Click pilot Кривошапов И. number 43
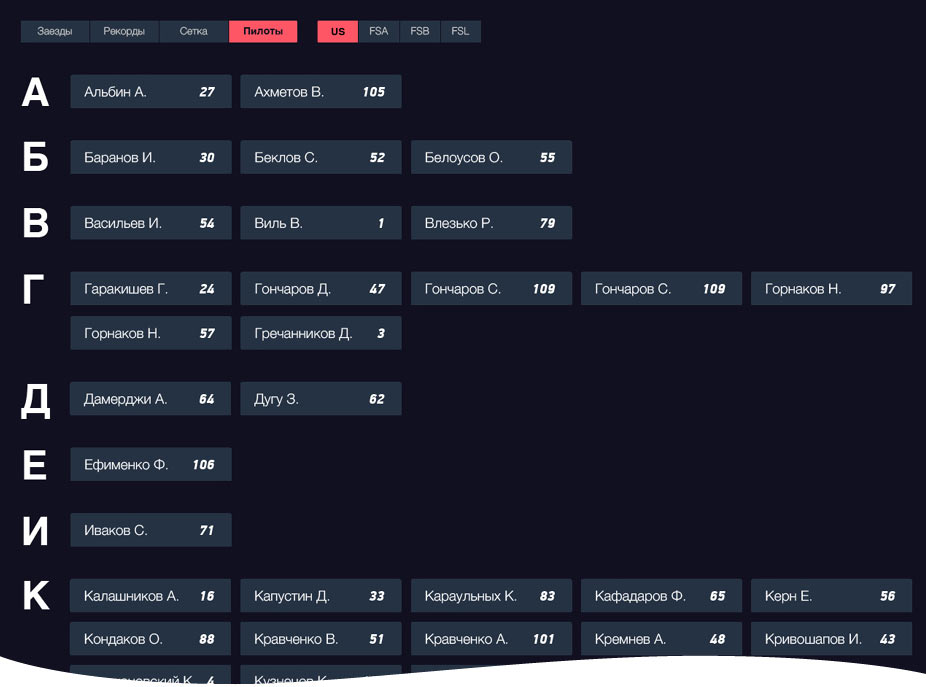Image resolution: width=926 pixels, height=687 pixels. pos(831,639)
